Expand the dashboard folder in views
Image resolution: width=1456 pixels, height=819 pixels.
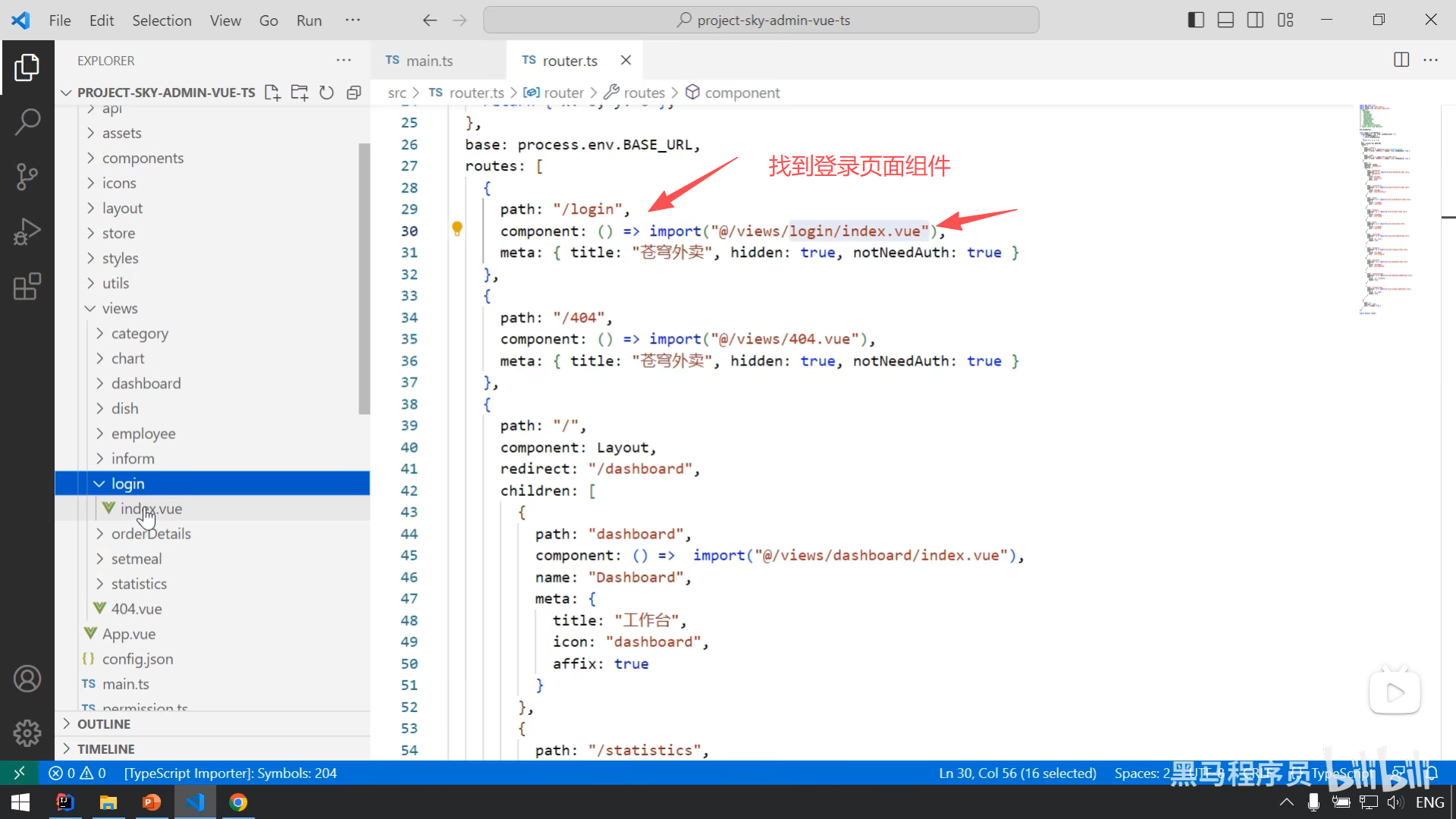[x=146, y=384]
